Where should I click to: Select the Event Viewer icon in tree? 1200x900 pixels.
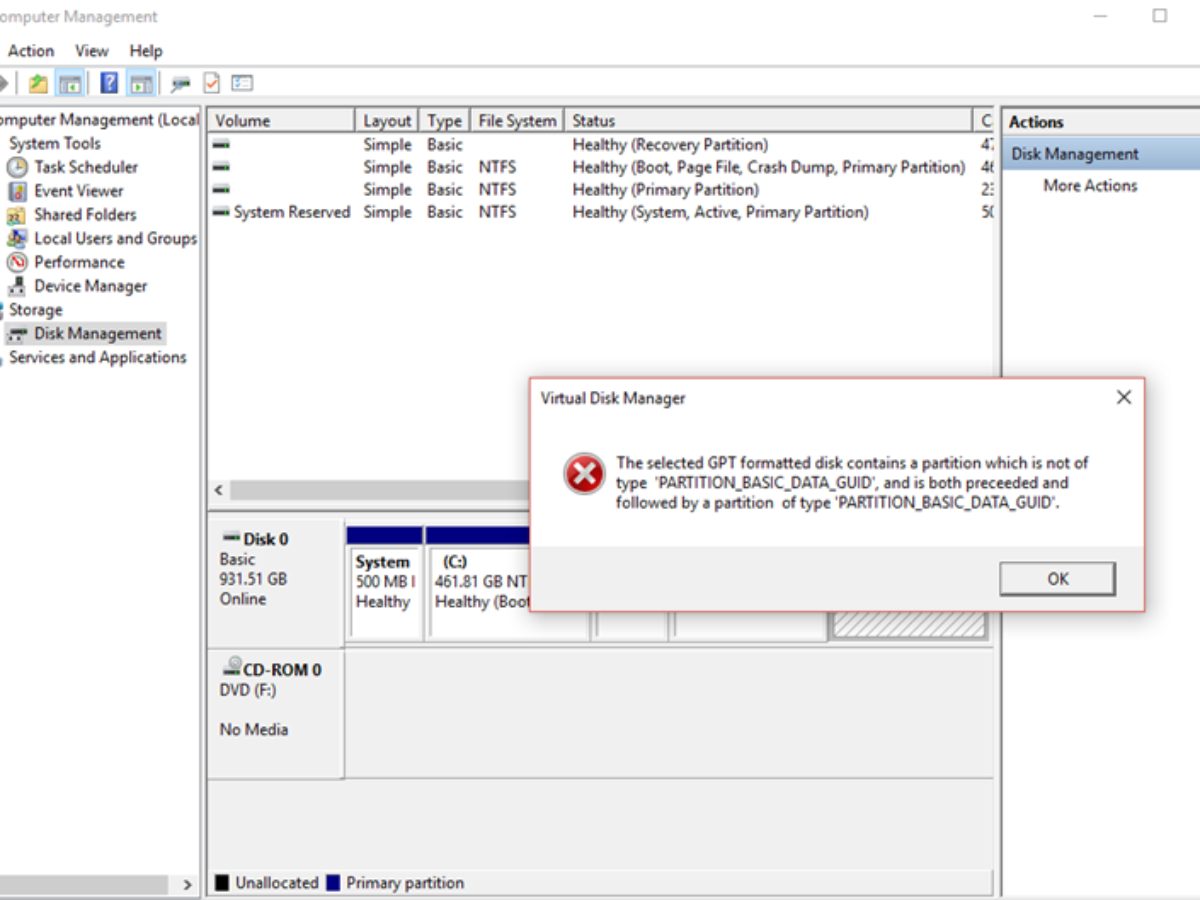17,191
